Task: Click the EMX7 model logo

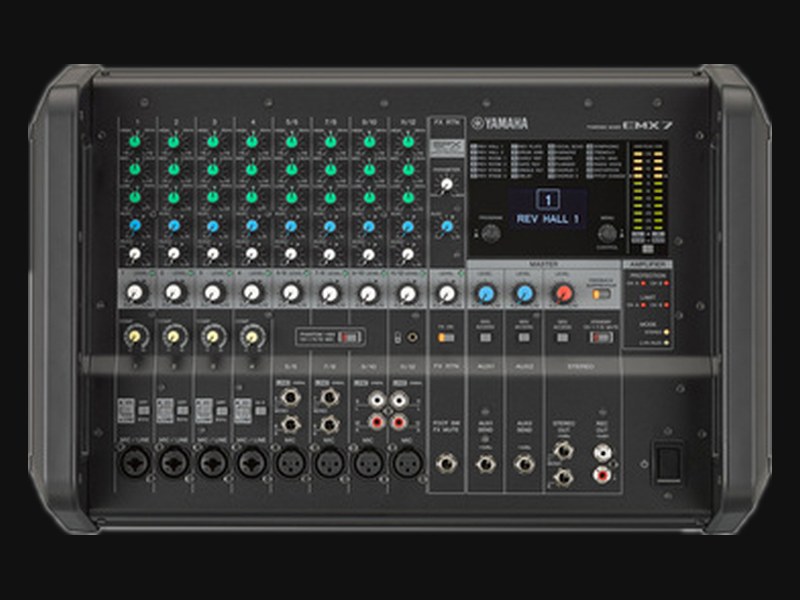Action: click(646, 125)
